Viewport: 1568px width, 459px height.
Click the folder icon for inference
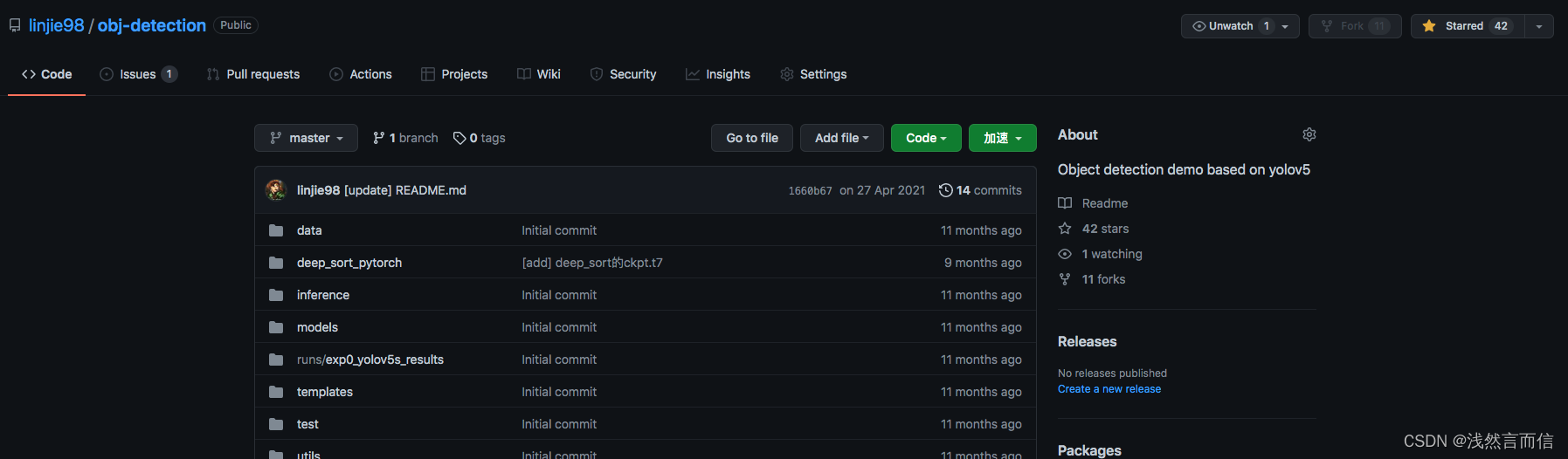coord(276,295)
